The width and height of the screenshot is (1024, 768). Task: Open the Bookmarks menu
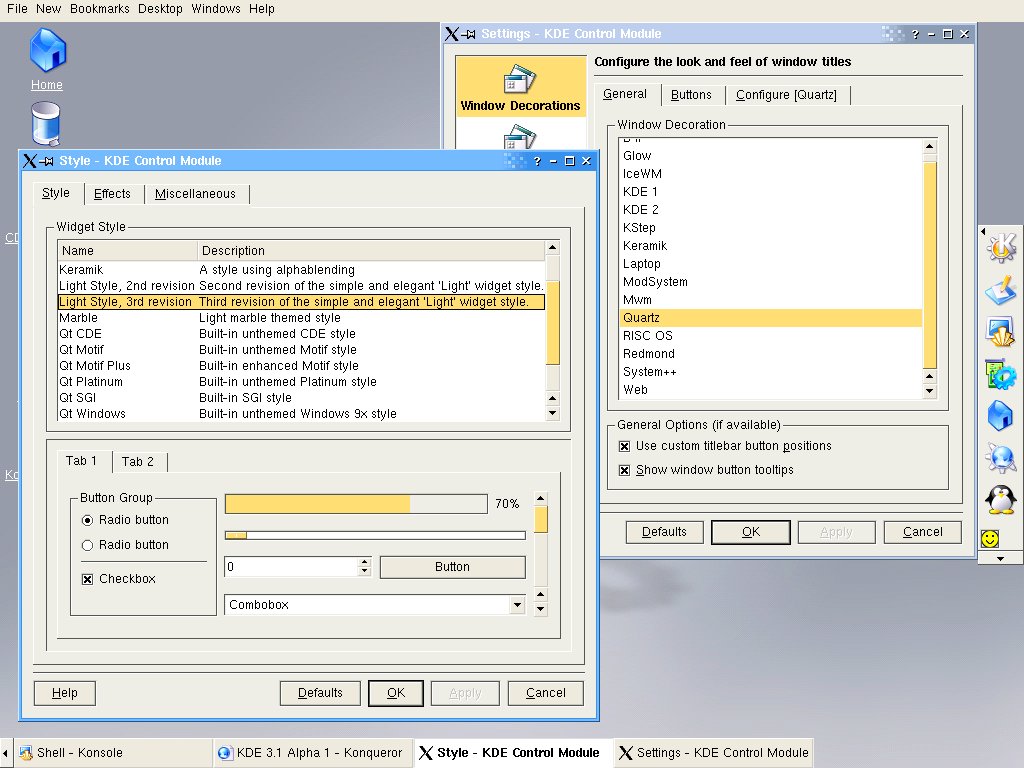tap(99, 9)
